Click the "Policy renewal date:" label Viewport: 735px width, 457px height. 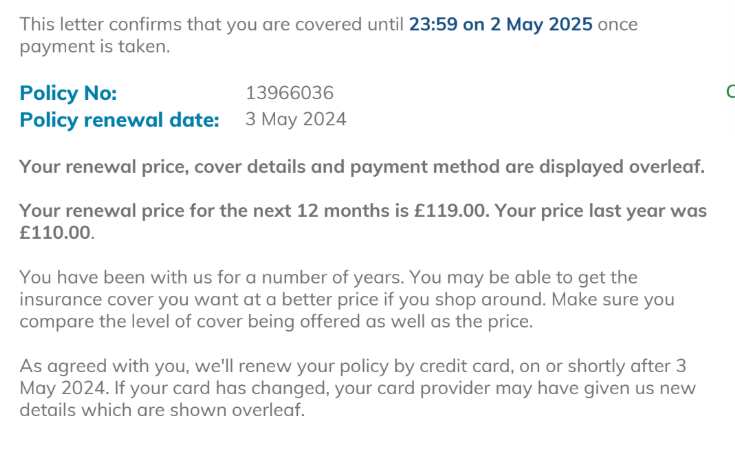(x=119, y=120)
